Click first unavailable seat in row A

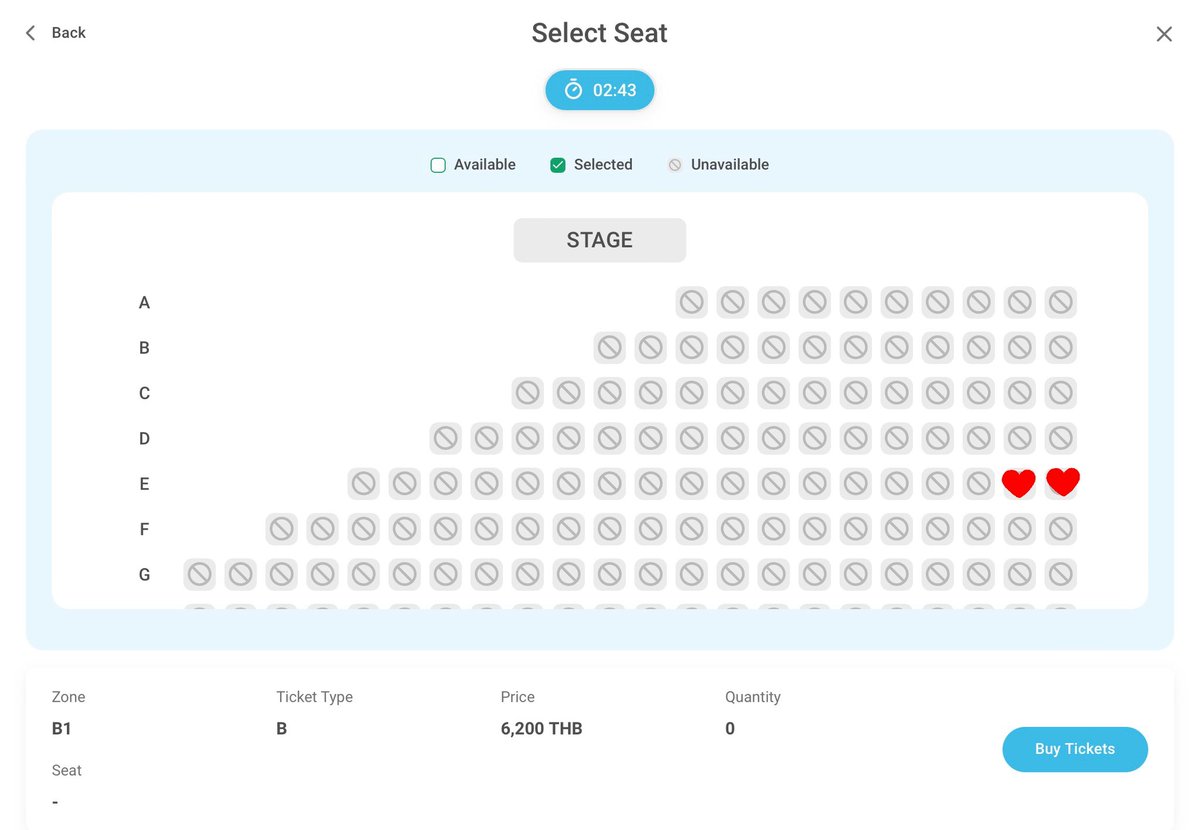(692, 302)
